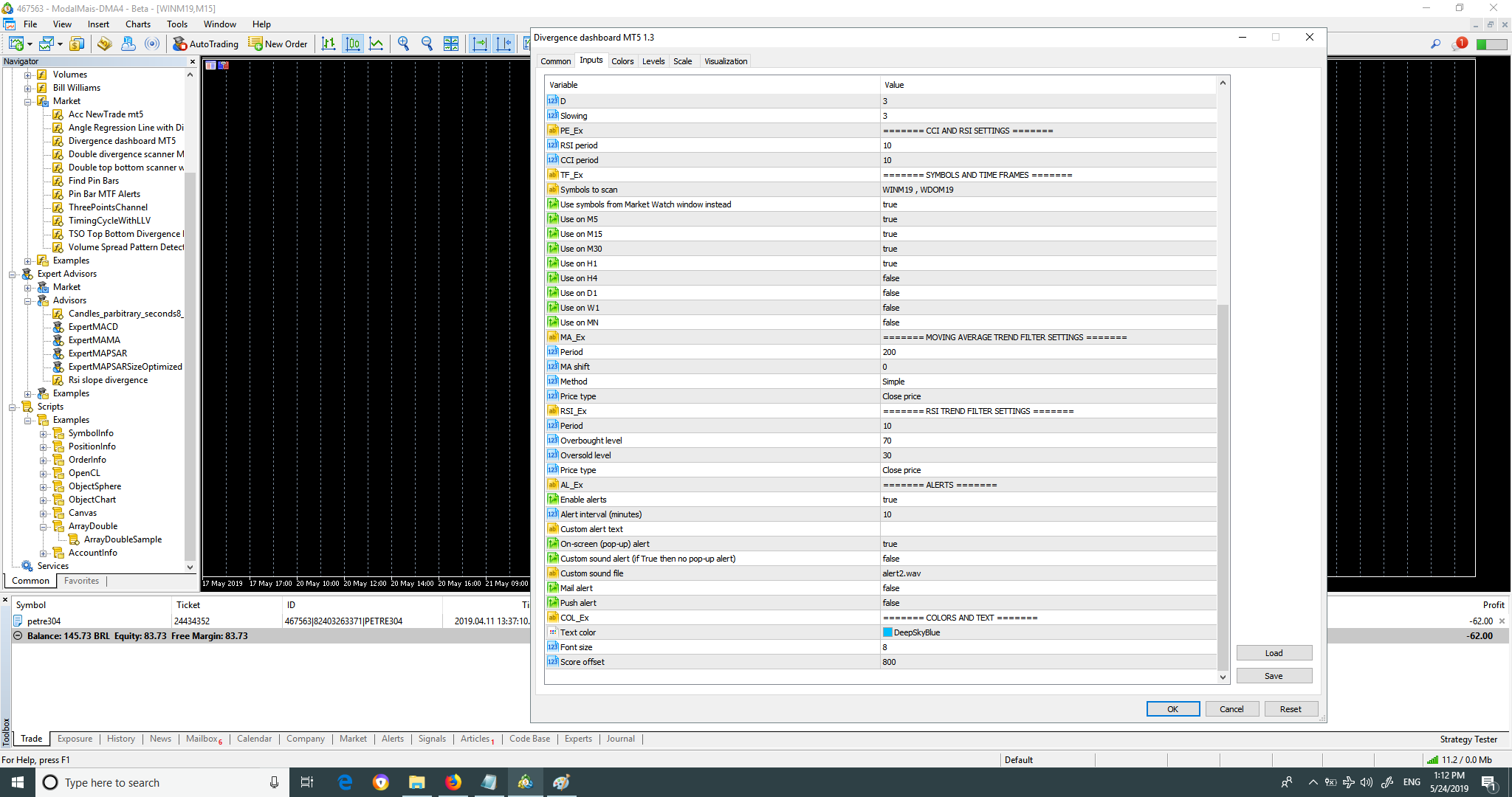Open the Market Watch dollar icon

[x=76, y=44]
